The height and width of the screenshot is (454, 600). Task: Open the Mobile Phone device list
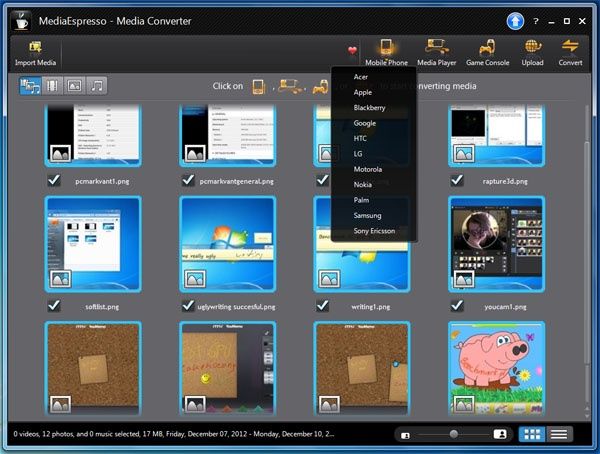386,53
